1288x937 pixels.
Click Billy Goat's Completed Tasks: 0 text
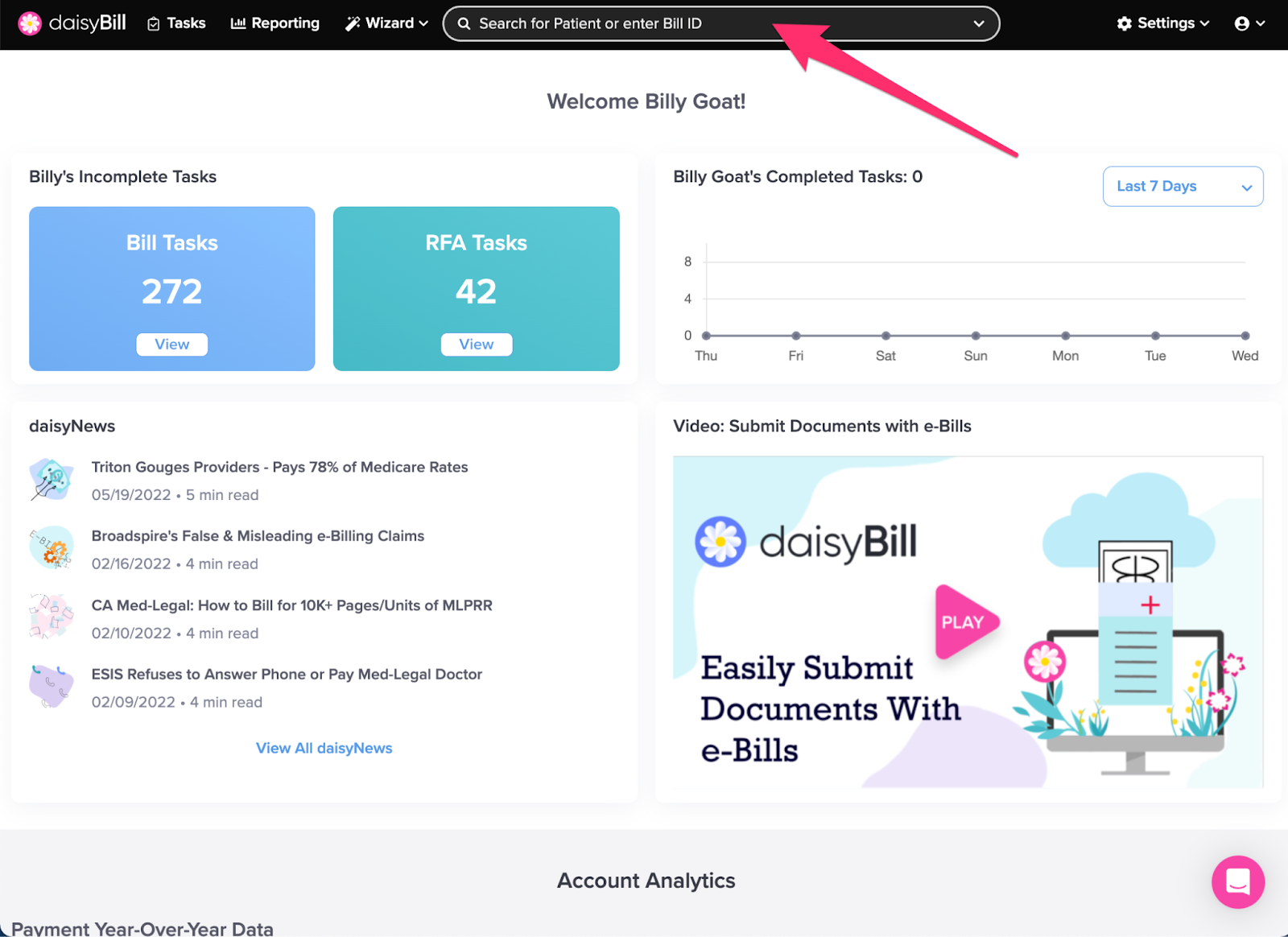[798, 176]
